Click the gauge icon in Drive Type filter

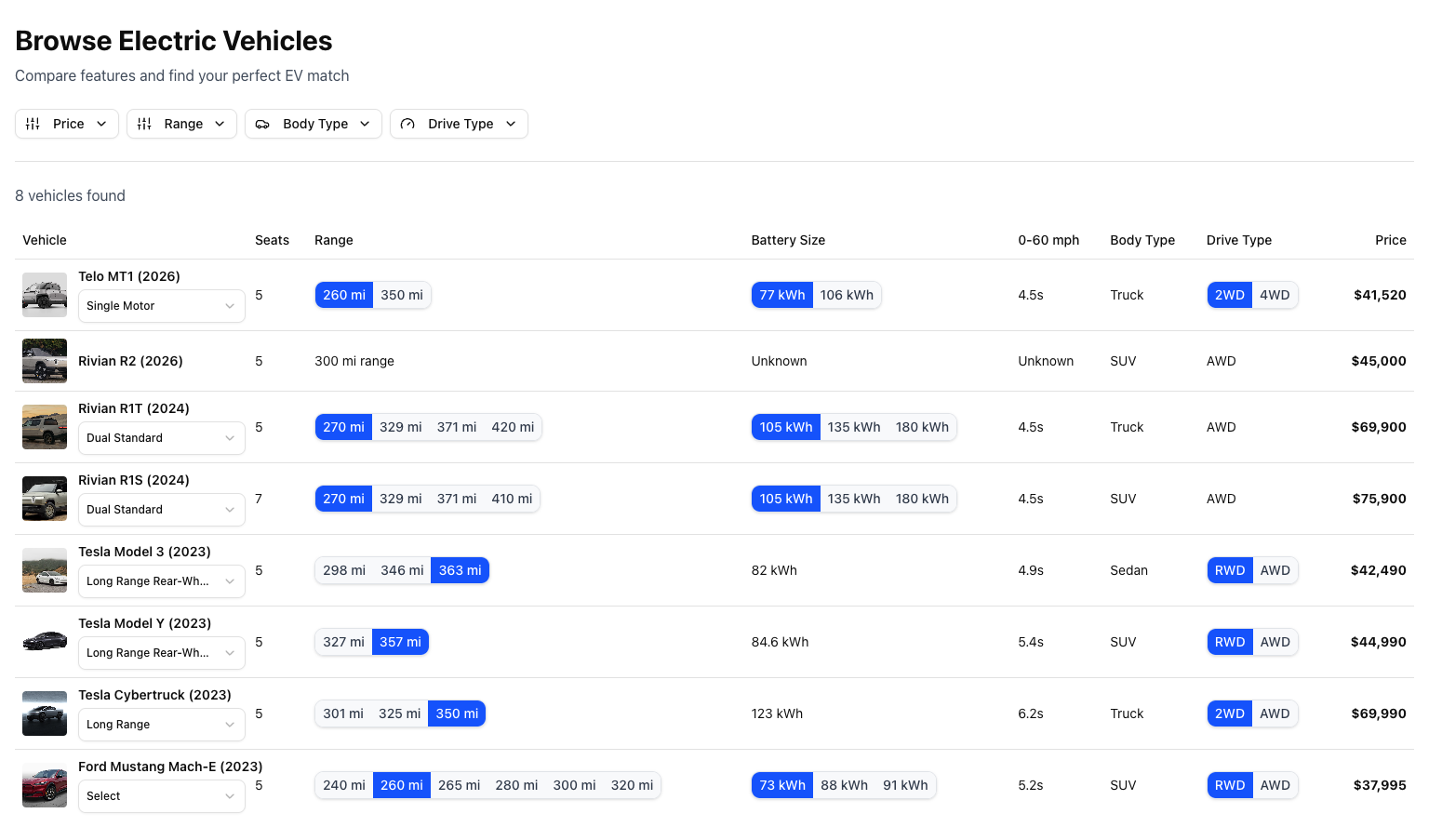407,124
